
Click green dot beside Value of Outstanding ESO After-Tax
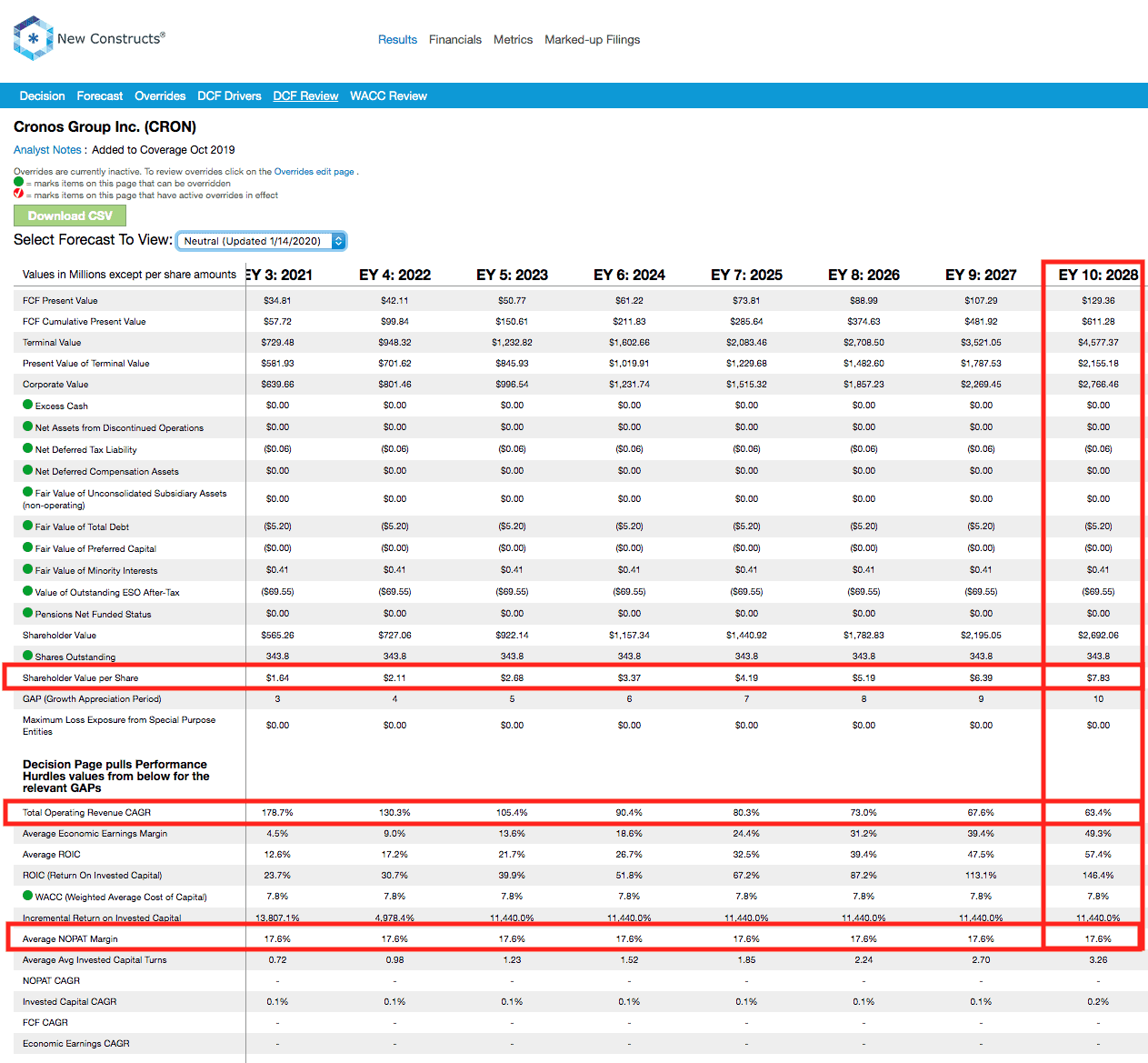coord(27,591)
